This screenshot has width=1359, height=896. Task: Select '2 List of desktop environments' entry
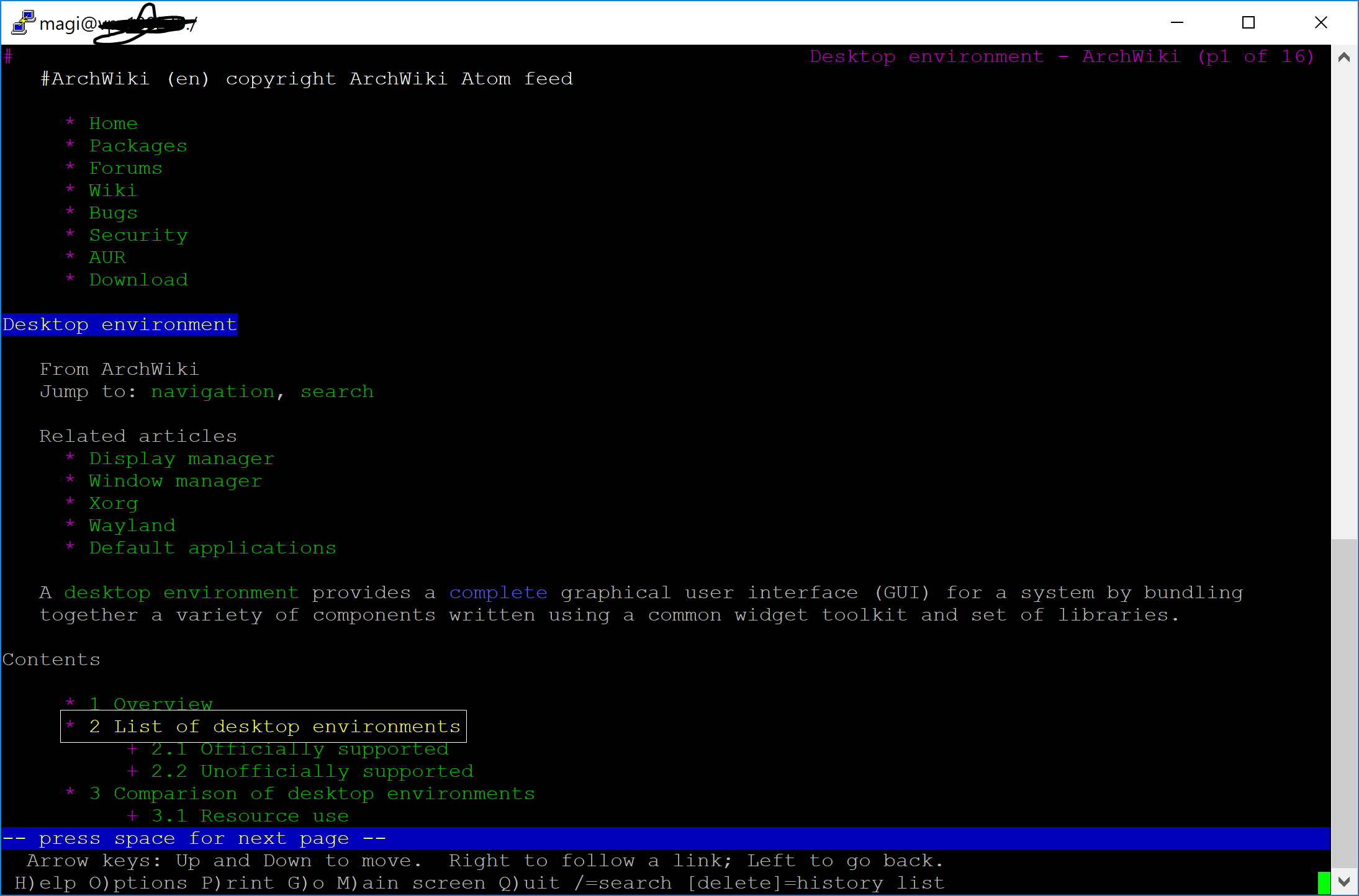(263, 726)
